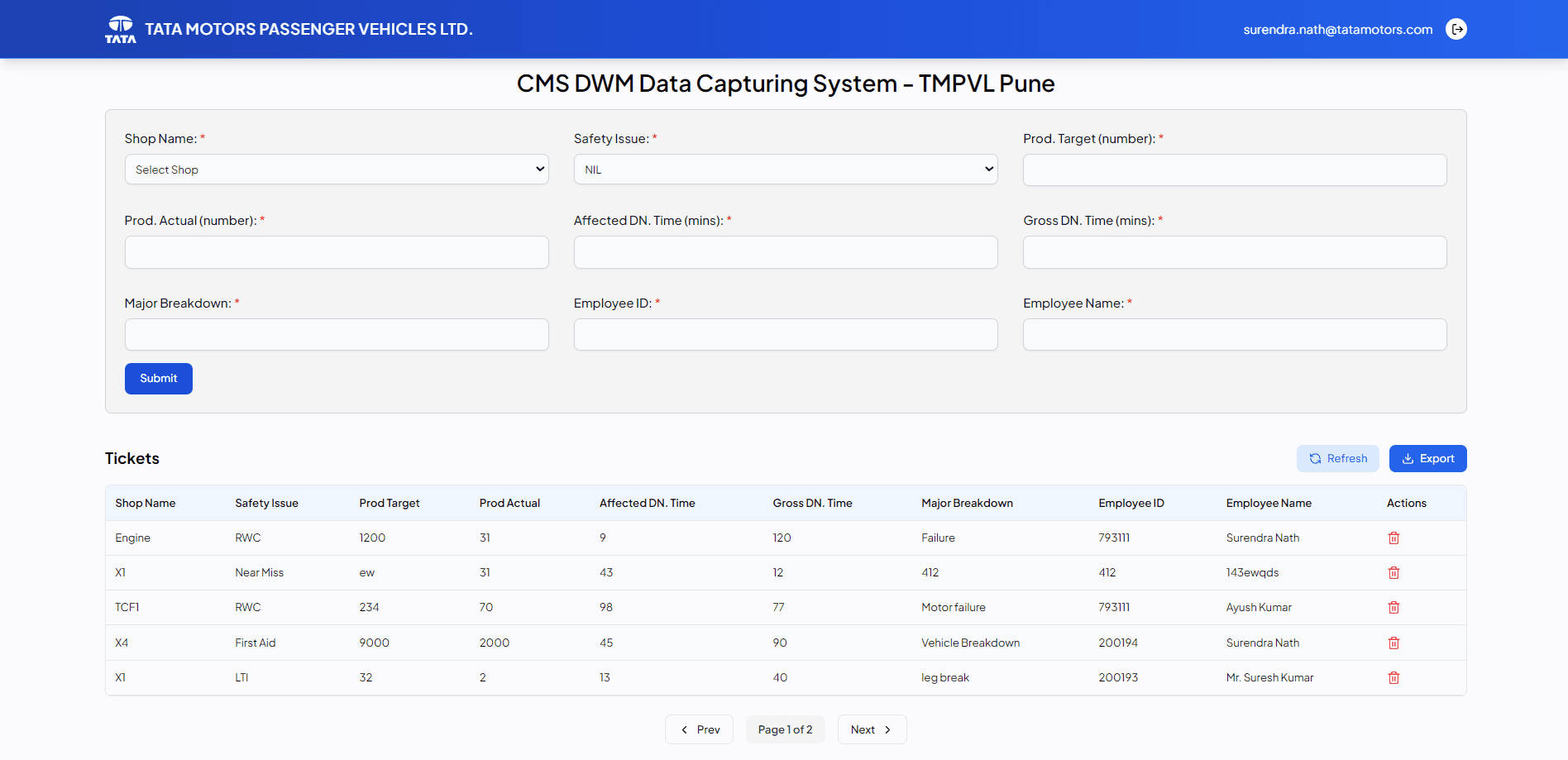The image size is (1568, 760).
Task: Click the Actions column header
Action: coord(1406,503)
